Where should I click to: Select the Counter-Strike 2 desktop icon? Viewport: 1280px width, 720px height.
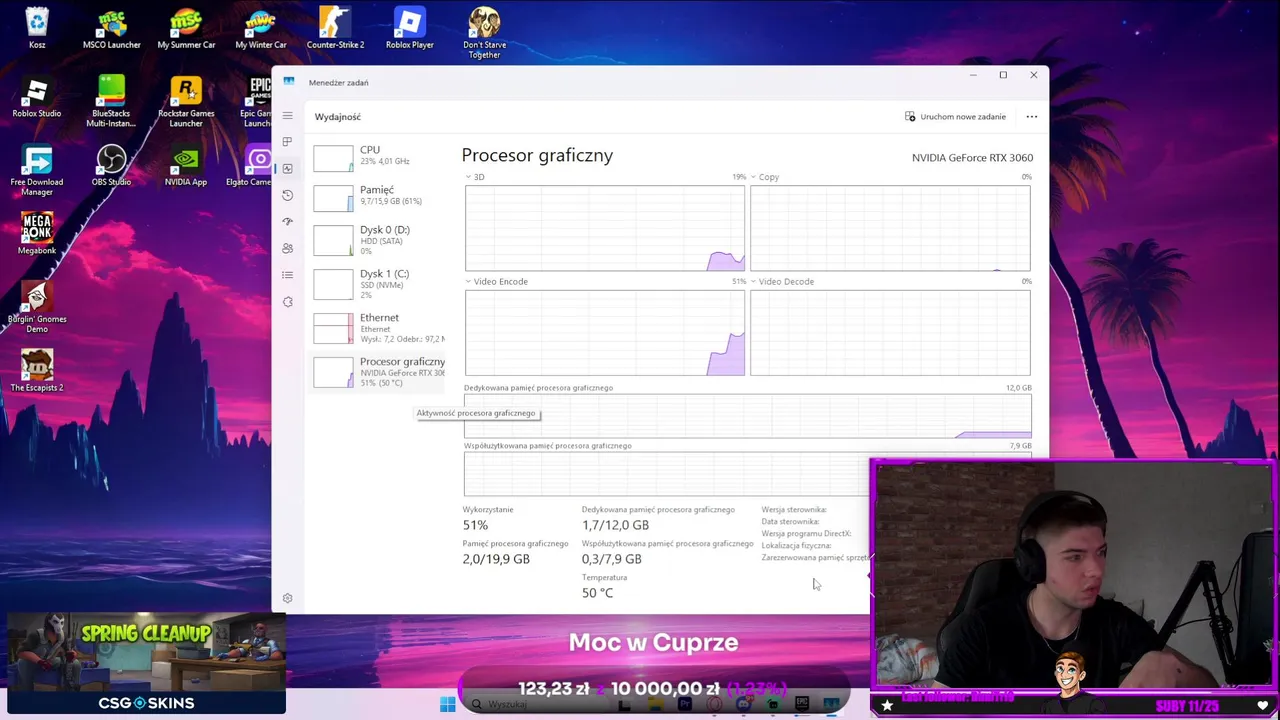(x=335, y=28)
